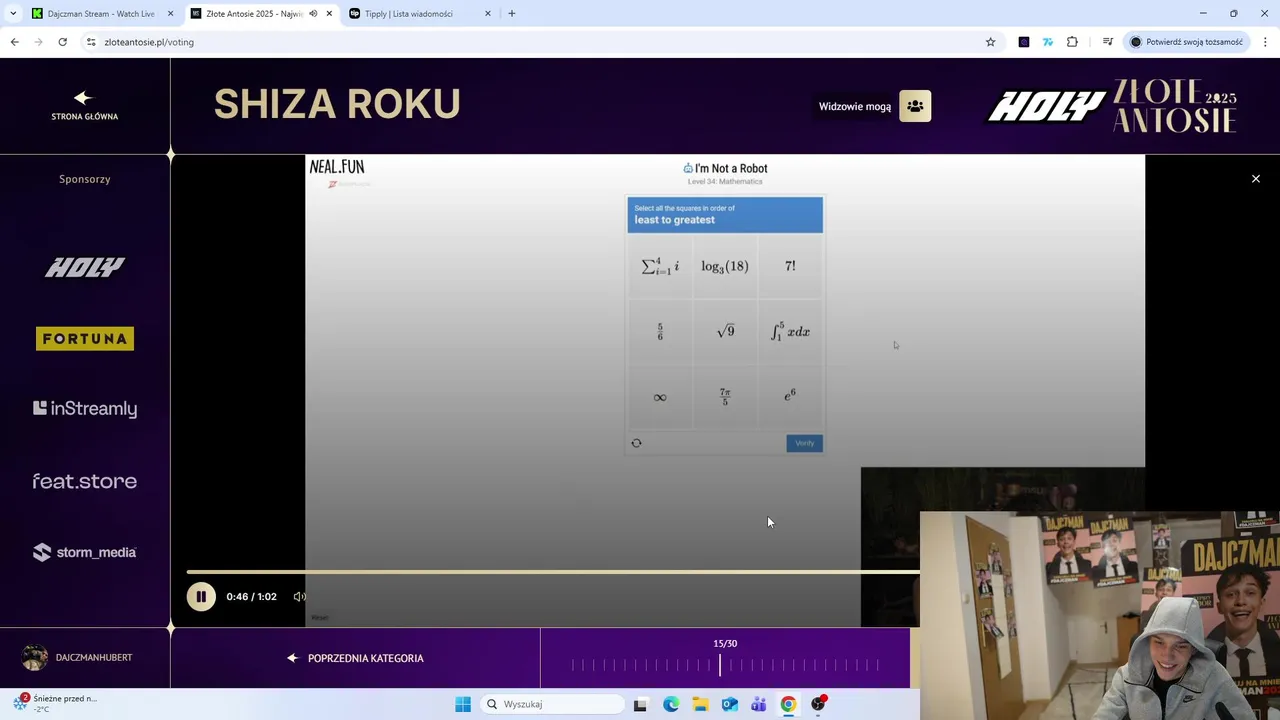Open the purple extension icon
The image size is (1280, 720).
click(1024, 42)
